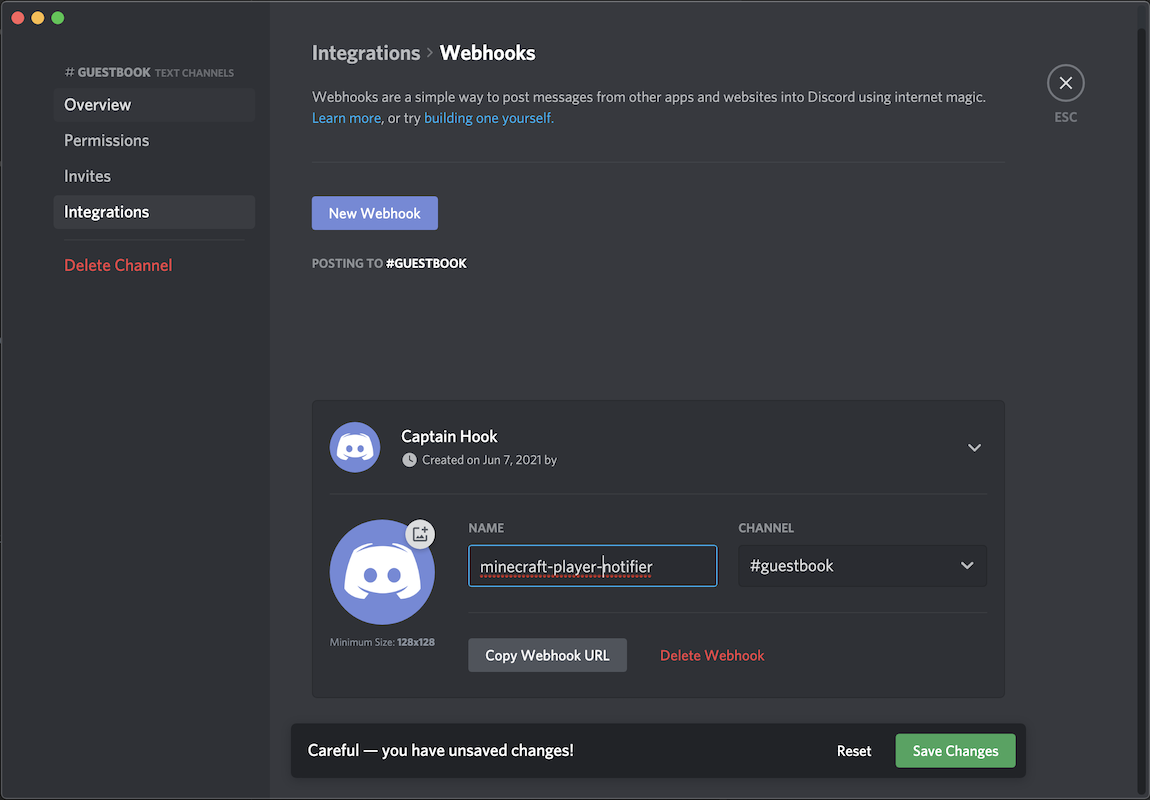Open the Permissions settings section
The width and height of the screenshot is (1150, 800).
point(154,140)
